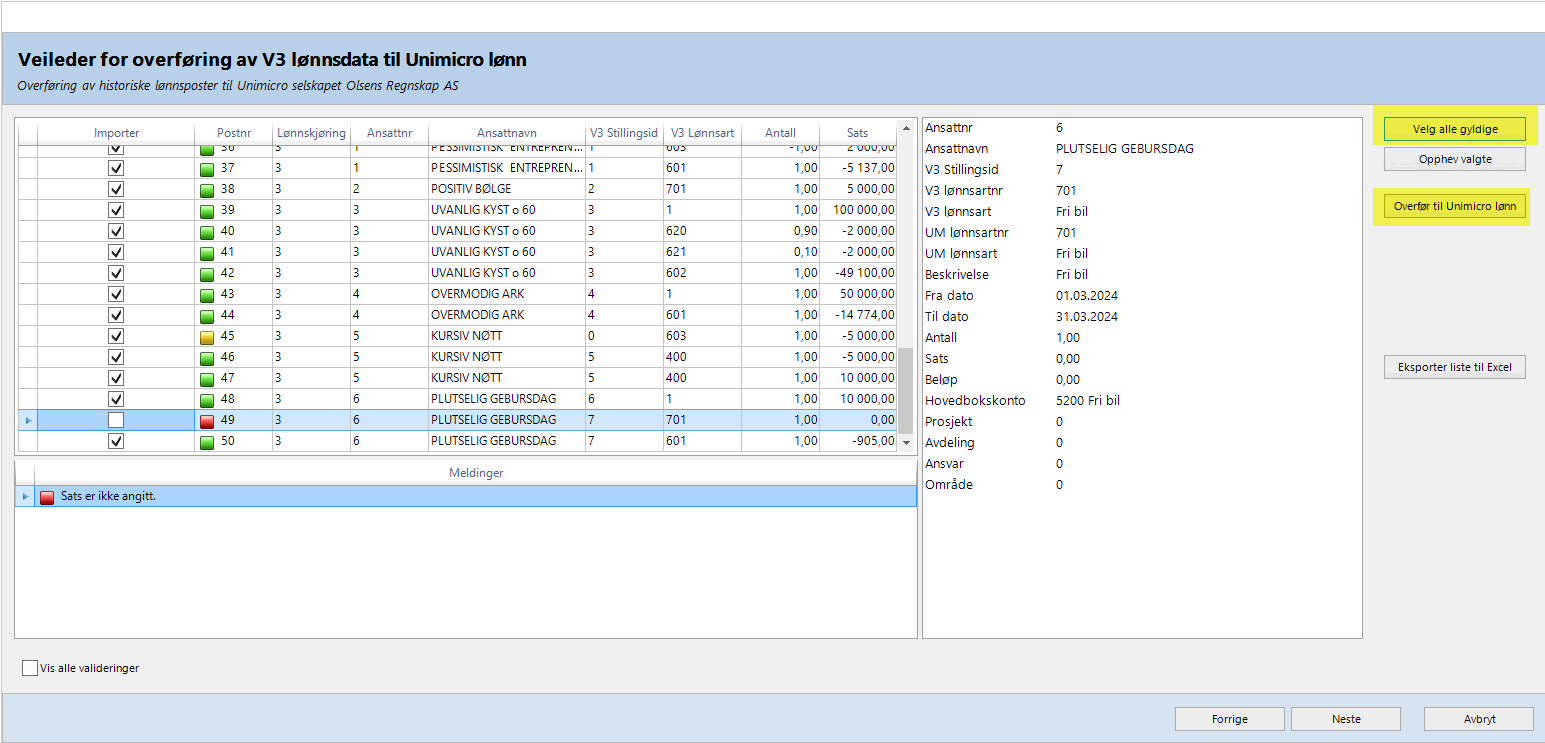Click green status icon on row 48
This screenshot has height=743, width=1545.
click(x=207, y=399)
